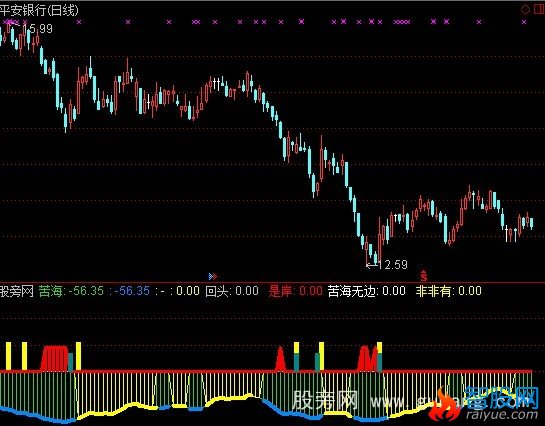Image resolution: width=545 pixels, height=426 pixels.
Task: Select the 平安银行(日线) chart title
Action: [39, 10]
